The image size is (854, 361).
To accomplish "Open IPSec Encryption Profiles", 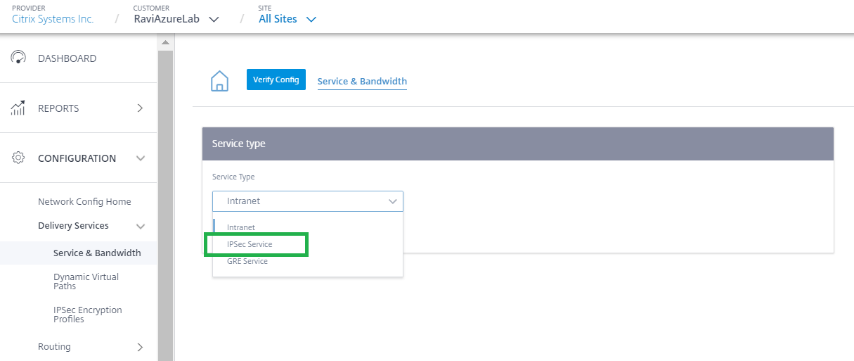I will click(x=88, y=314).
